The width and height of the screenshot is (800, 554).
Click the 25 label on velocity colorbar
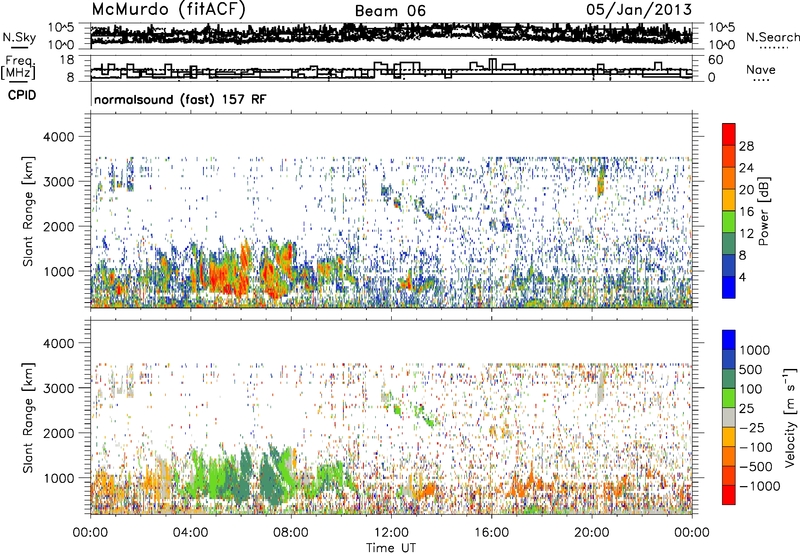point(747,408)
